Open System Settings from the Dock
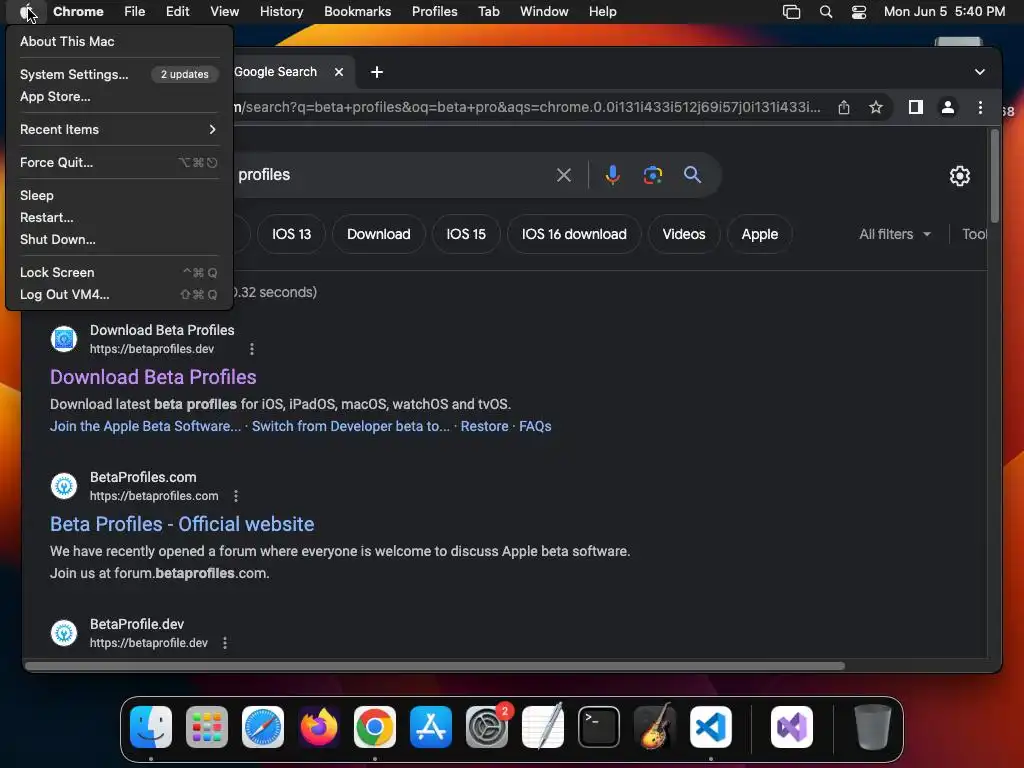 click(487, 727)
